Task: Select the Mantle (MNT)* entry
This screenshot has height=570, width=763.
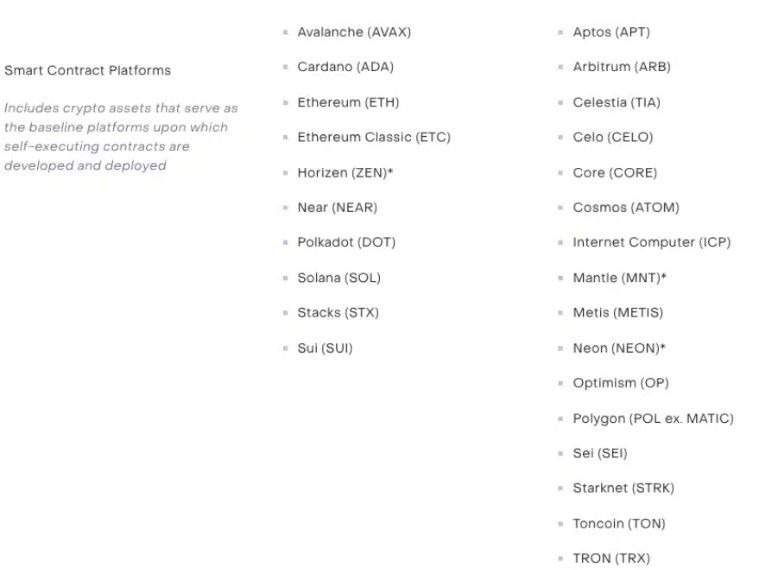Action: [x=619, y=277]
